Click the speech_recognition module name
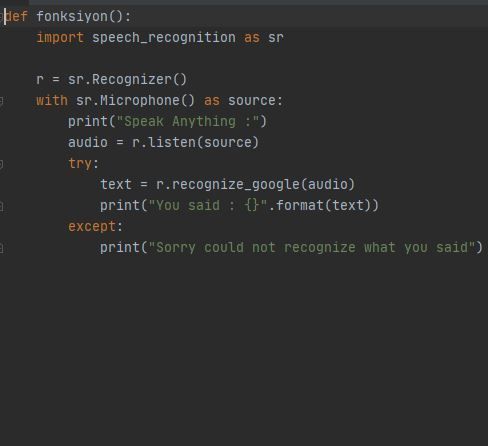This screenshot has width=488, height=446. pyautogui.click(x=164, y=38)
